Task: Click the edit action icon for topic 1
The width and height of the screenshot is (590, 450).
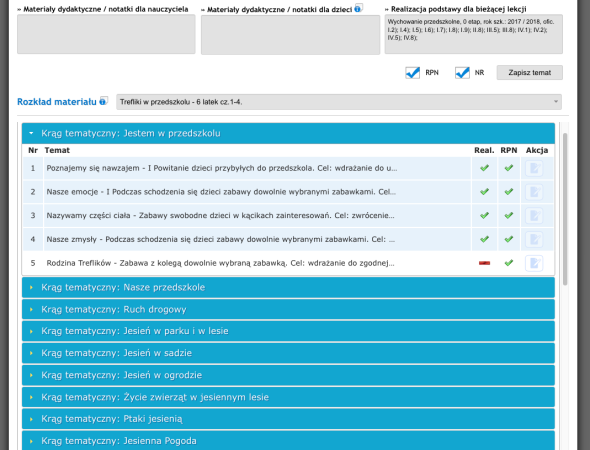Action: [x=534, y=168]
